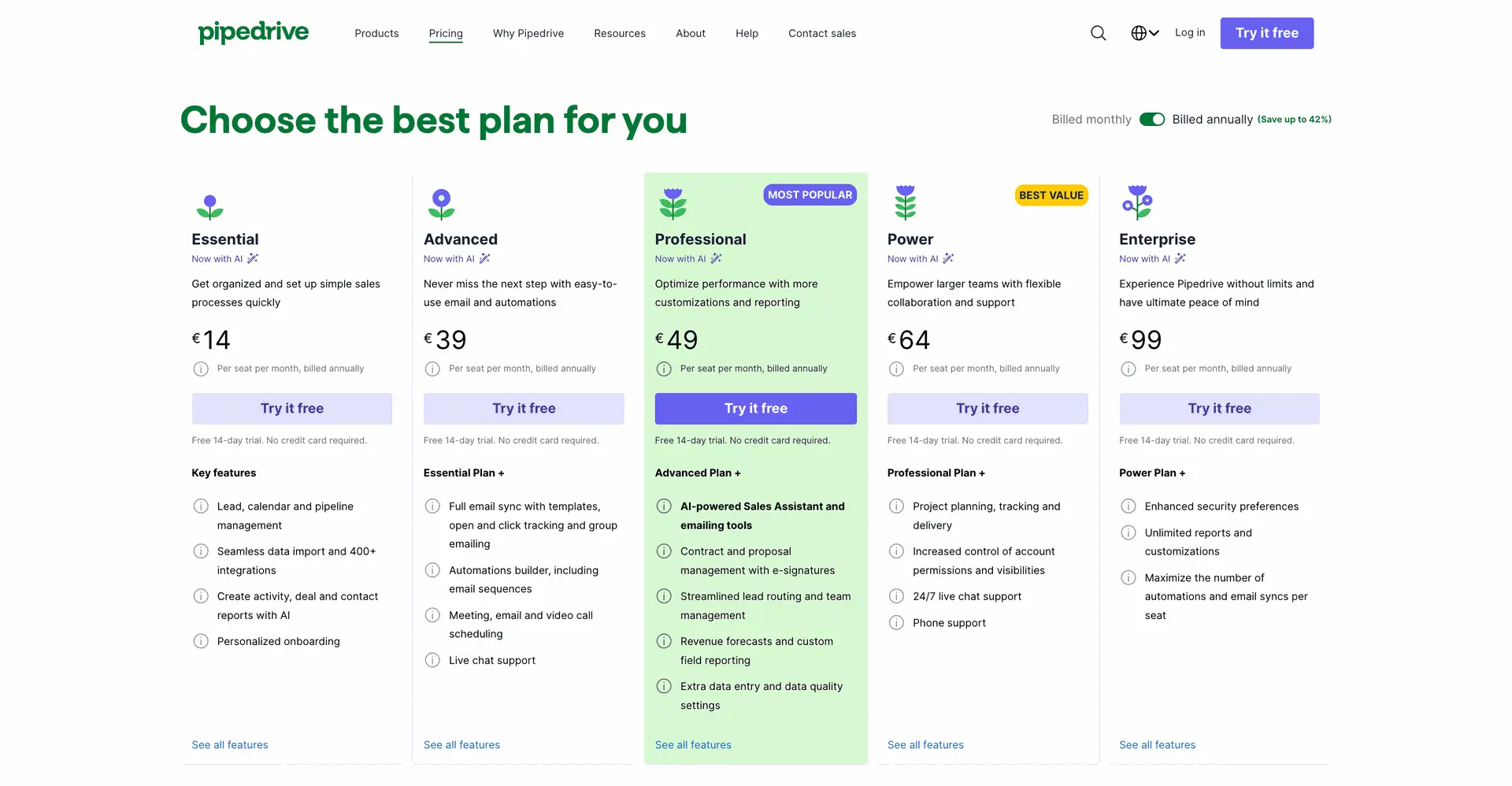Click info icon beside Essential plan price note
This screenshot has width=1512, height=786.
(x=201, y=369)
